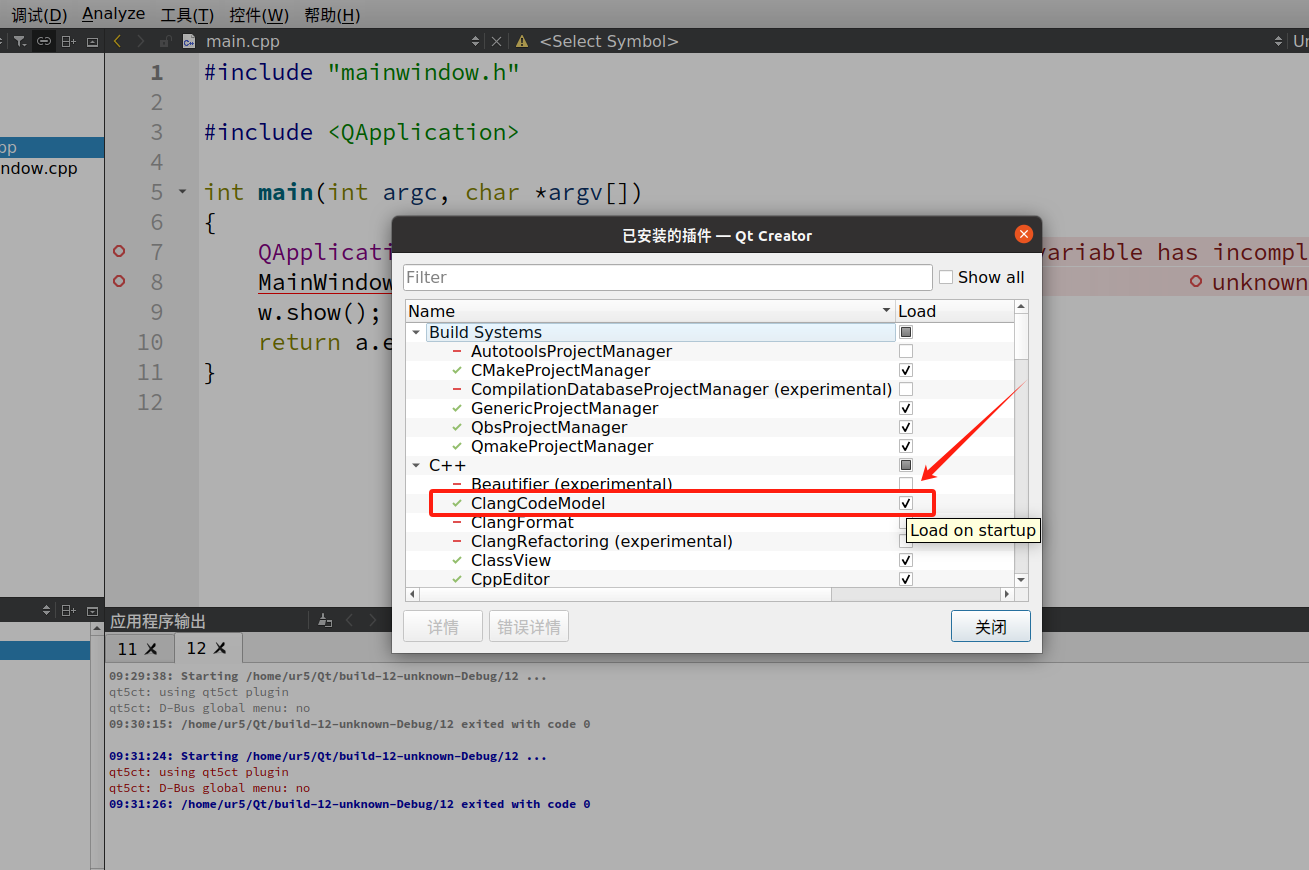The image size is (1309, 870).
Task: Toggle QmakeProjectManager load checkbox
Action: (906, 446)
